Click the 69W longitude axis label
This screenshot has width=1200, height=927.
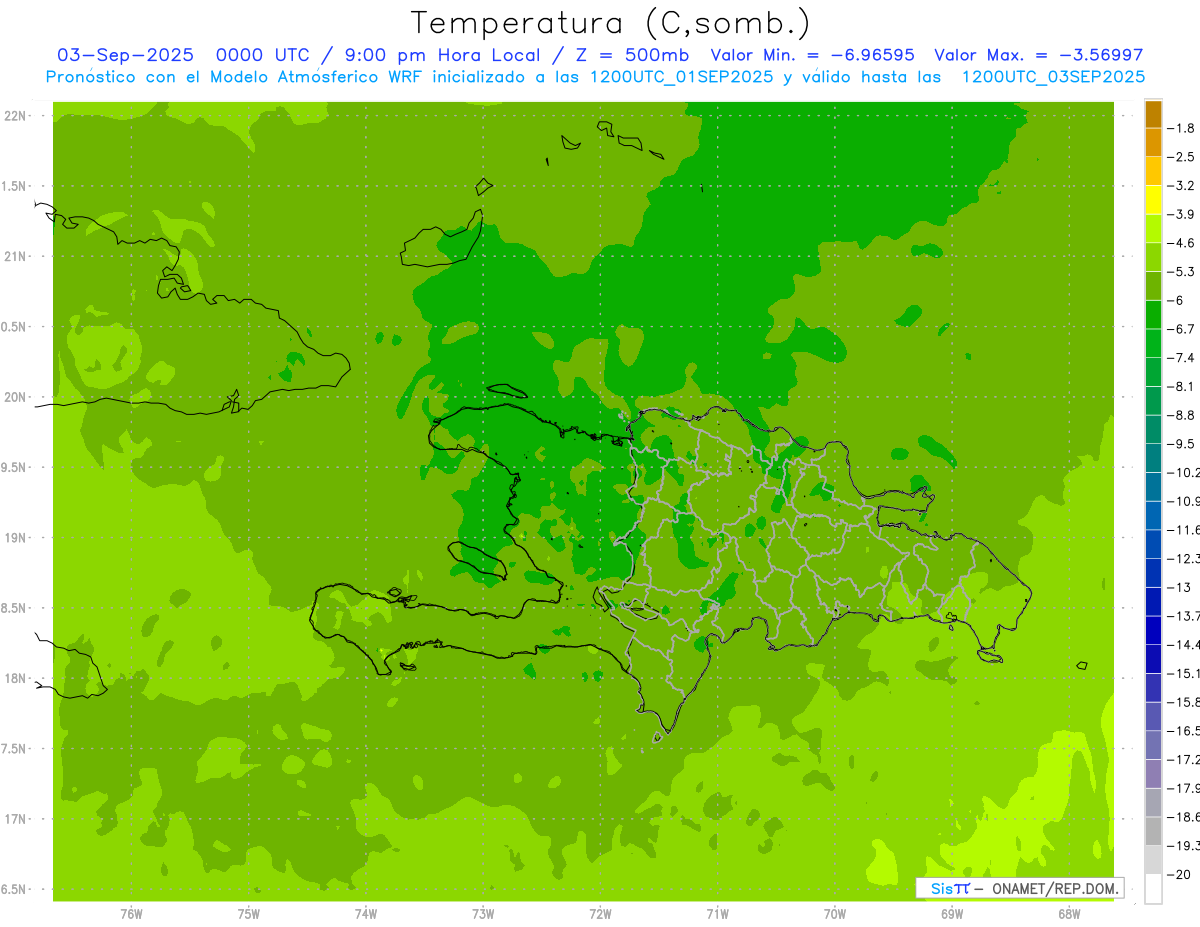pos(952,914)
